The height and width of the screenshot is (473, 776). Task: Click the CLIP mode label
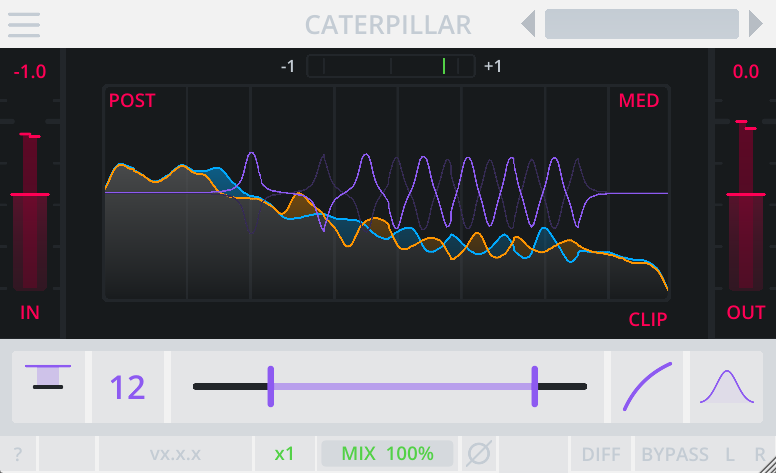click(647, 320)
